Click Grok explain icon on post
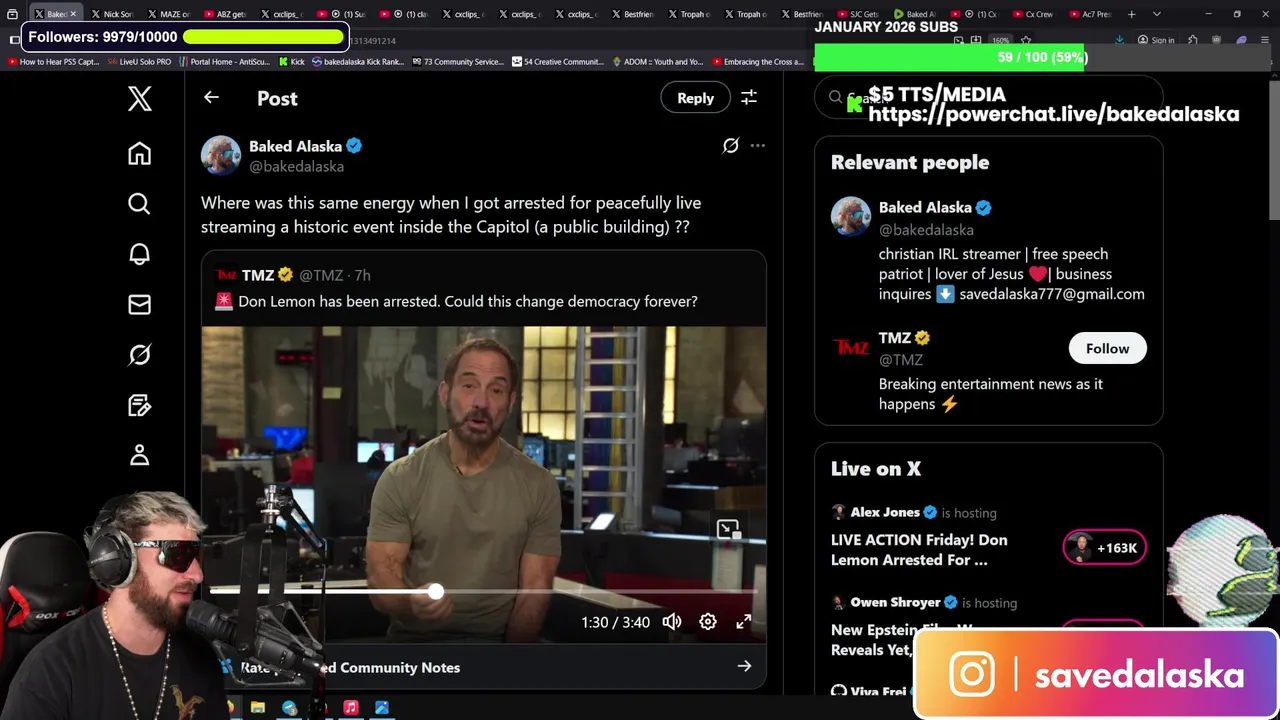1280x720 pixels. coord(731,146)
